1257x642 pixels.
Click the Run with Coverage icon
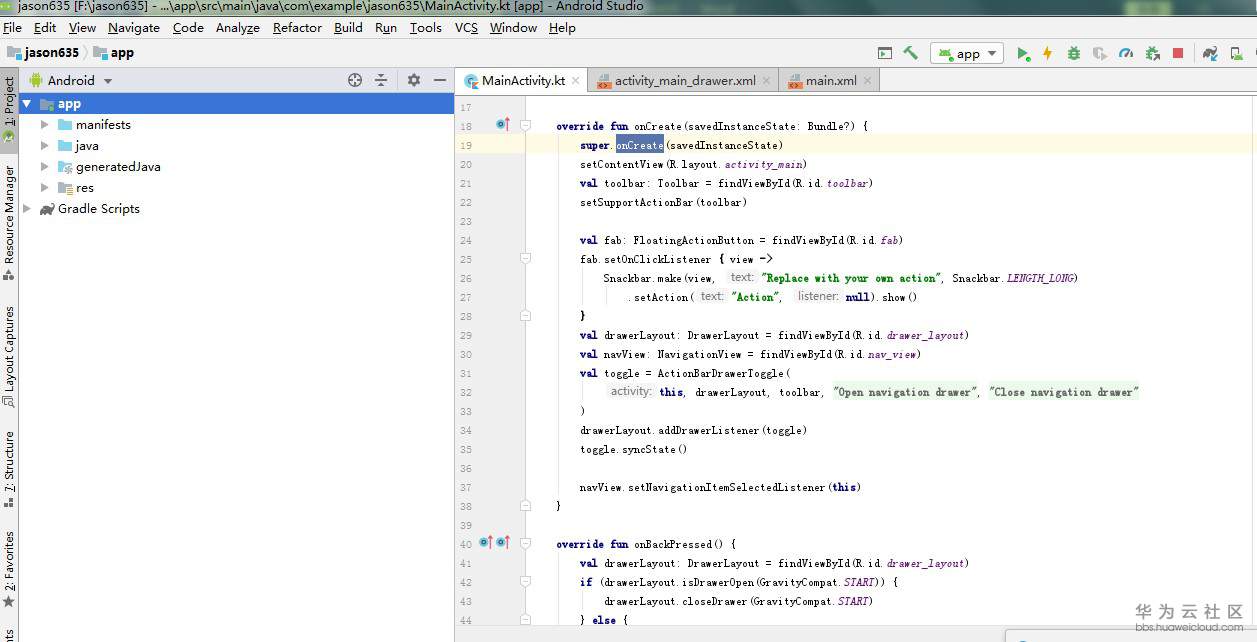pyautogui.click(x=1100, y=53)
